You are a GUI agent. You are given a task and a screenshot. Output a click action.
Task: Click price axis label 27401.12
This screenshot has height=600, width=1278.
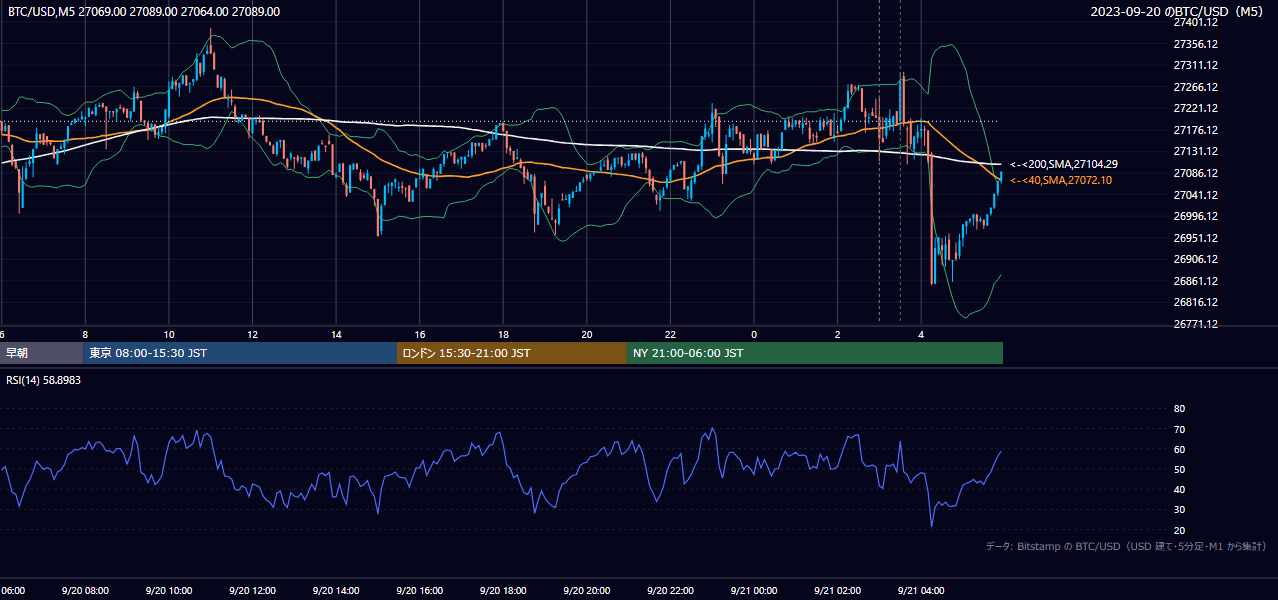1195,22
